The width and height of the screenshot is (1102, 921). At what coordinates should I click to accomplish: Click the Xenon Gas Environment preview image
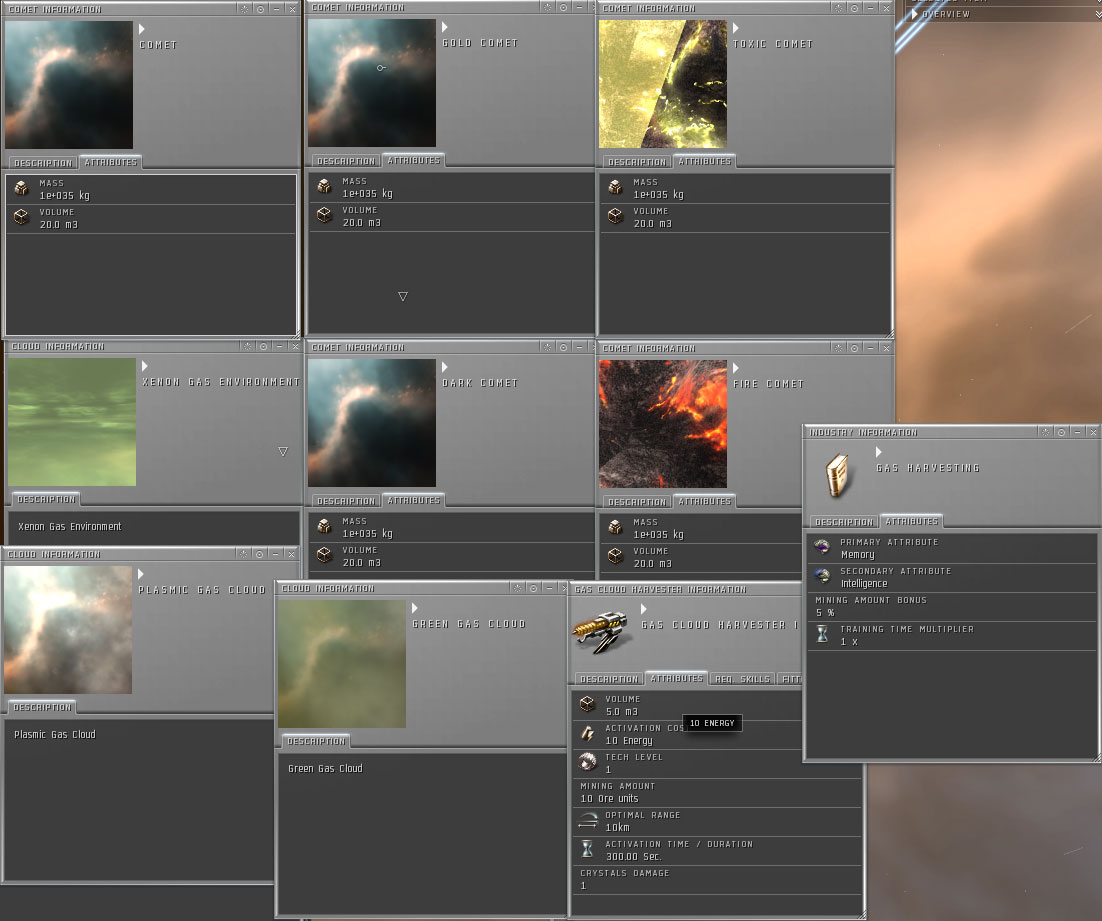click(x=72, y=422)
